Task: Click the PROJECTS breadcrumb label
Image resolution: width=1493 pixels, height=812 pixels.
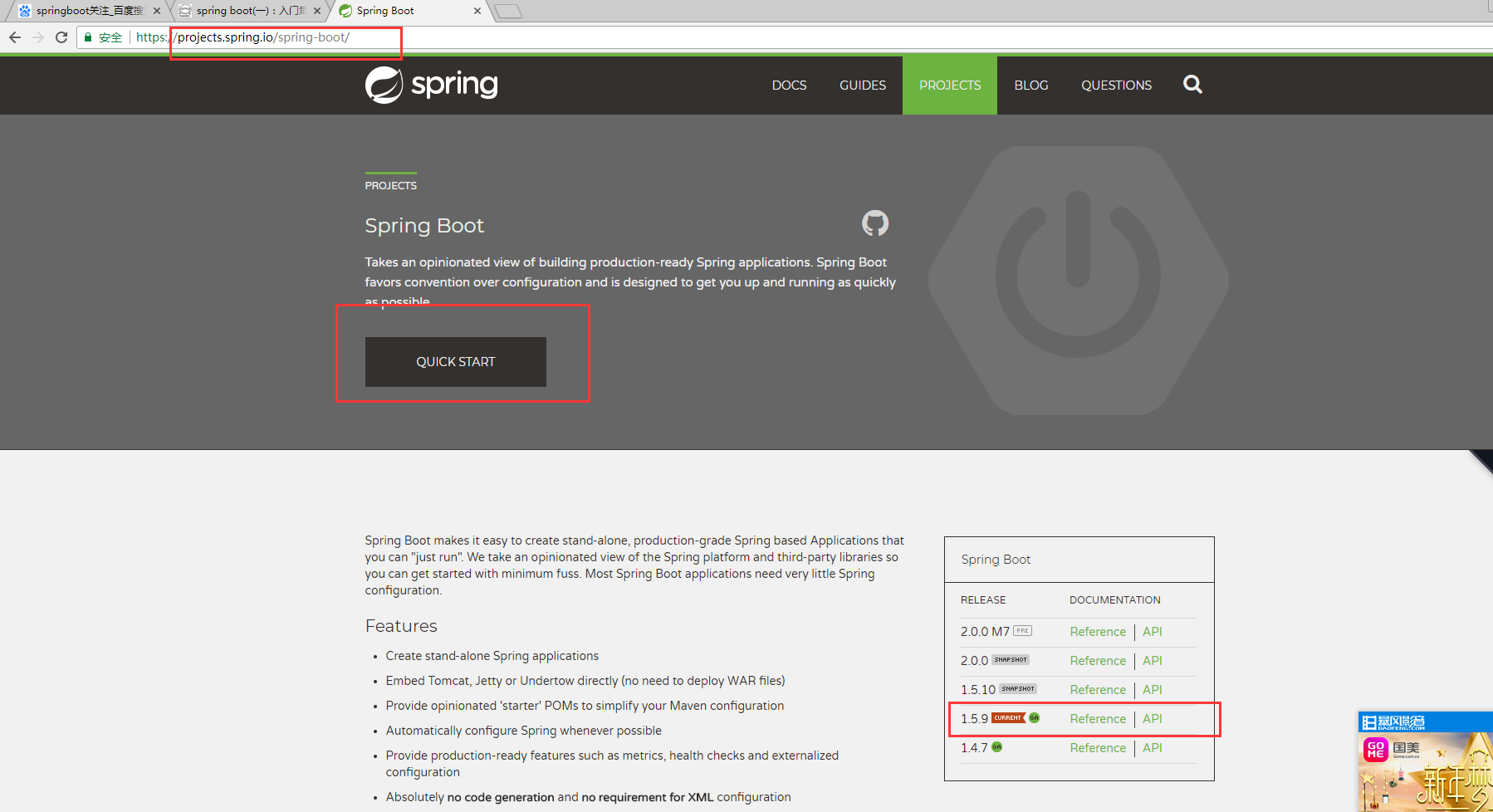Action: click(x=391, y=185)
